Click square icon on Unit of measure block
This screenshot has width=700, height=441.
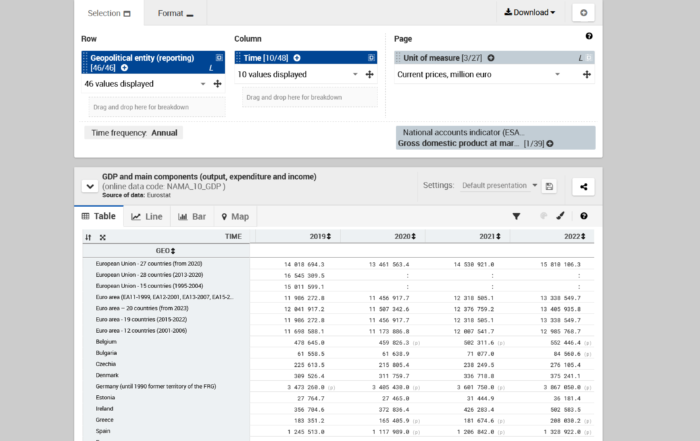click(x=589, y=58)
